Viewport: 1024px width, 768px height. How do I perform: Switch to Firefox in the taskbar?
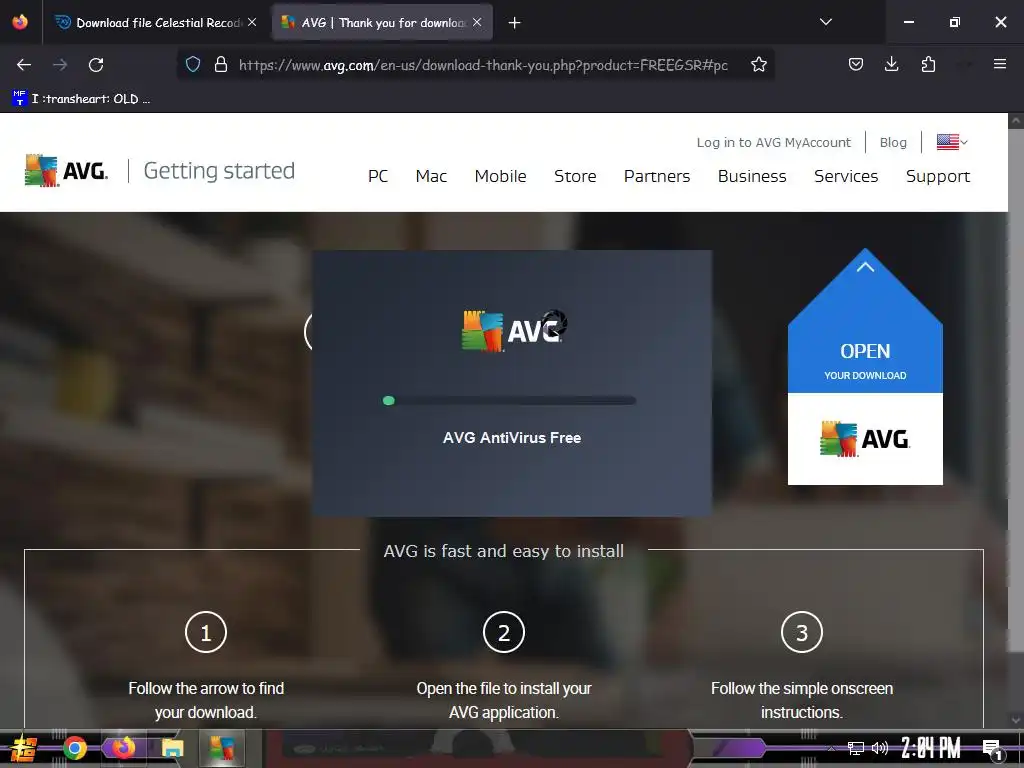123,747
